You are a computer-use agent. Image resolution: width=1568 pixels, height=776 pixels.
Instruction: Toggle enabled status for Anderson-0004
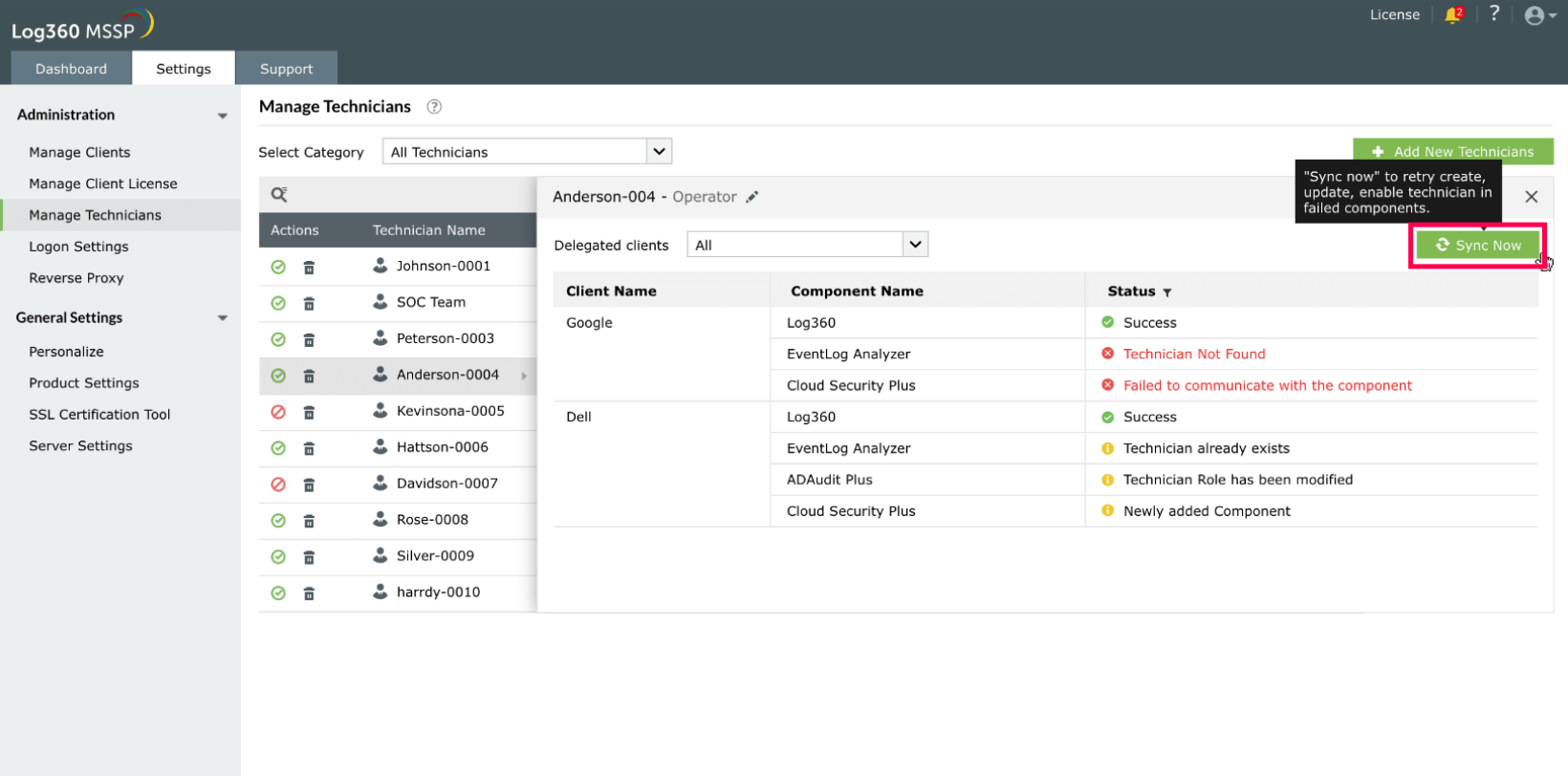278,377
